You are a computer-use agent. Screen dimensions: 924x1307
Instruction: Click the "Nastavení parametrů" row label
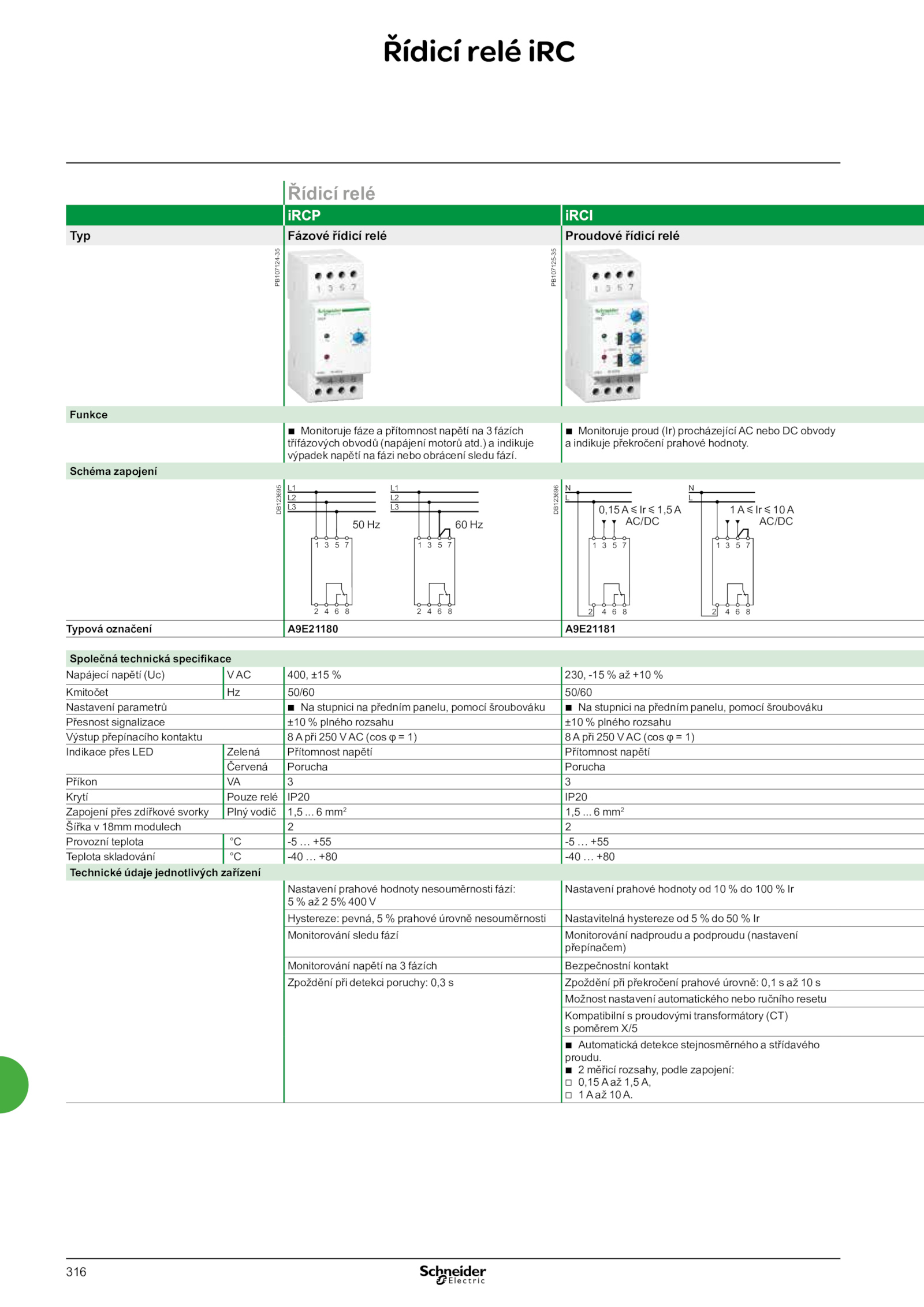coord(117,707)
